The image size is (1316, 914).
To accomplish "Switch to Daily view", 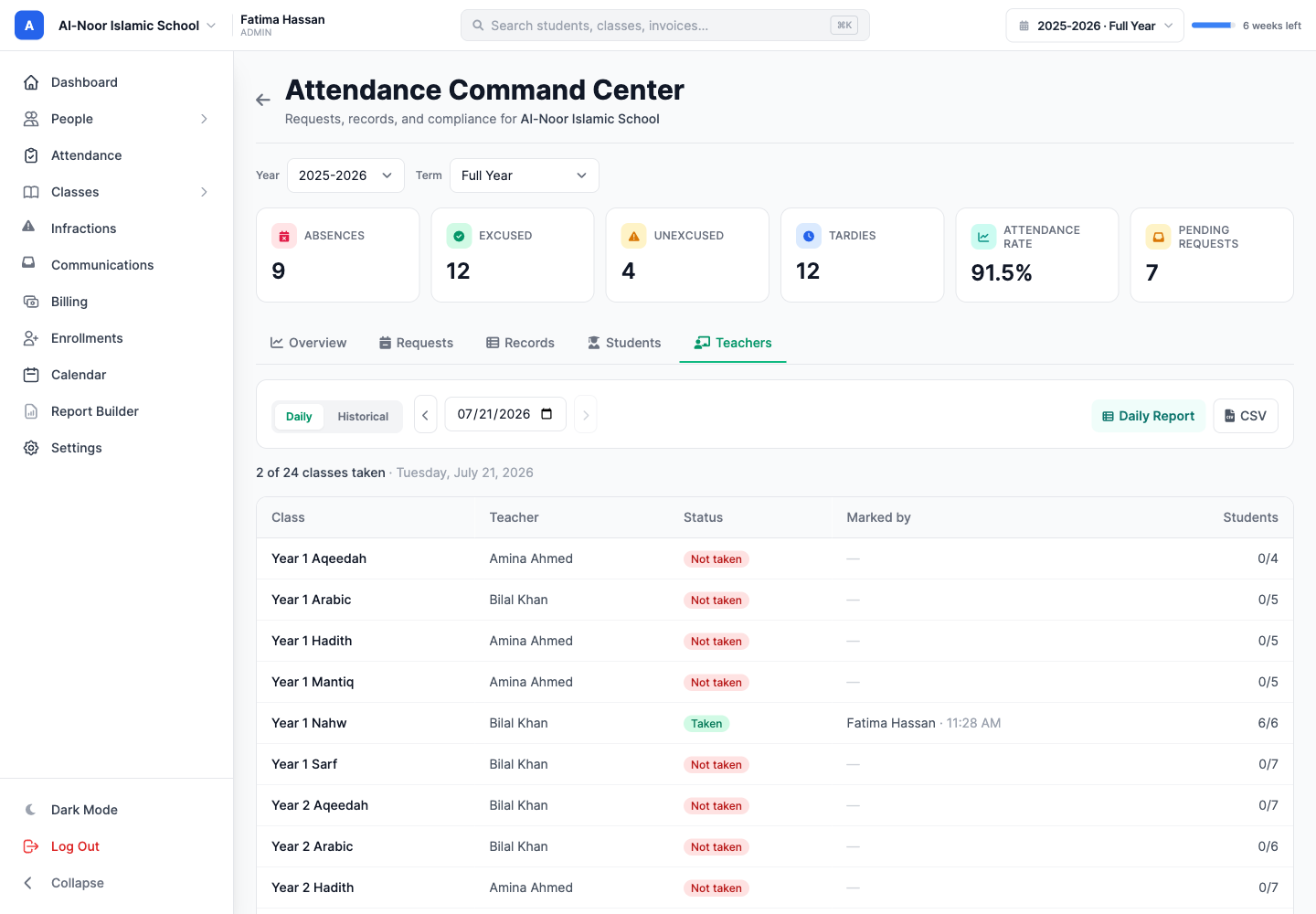I will [299, 417].
